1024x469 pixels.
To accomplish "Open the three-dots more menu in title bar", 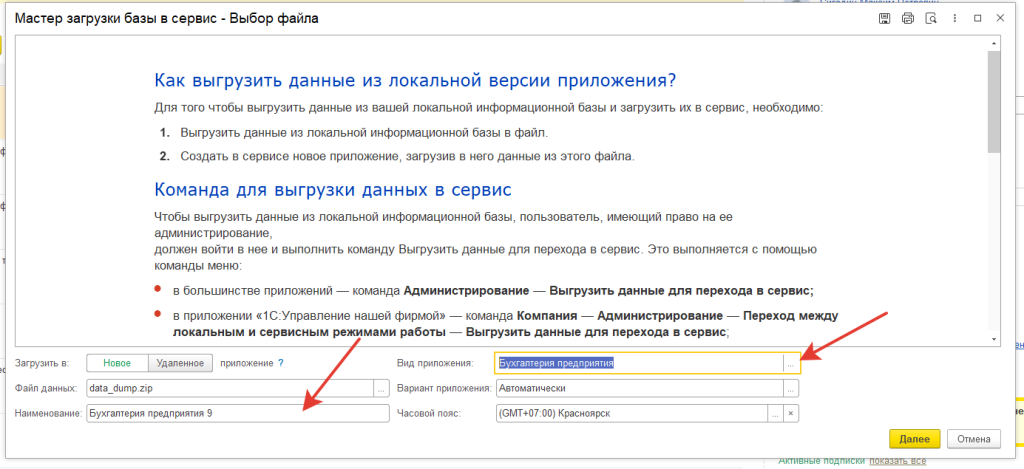I will [x=954, y=18].
